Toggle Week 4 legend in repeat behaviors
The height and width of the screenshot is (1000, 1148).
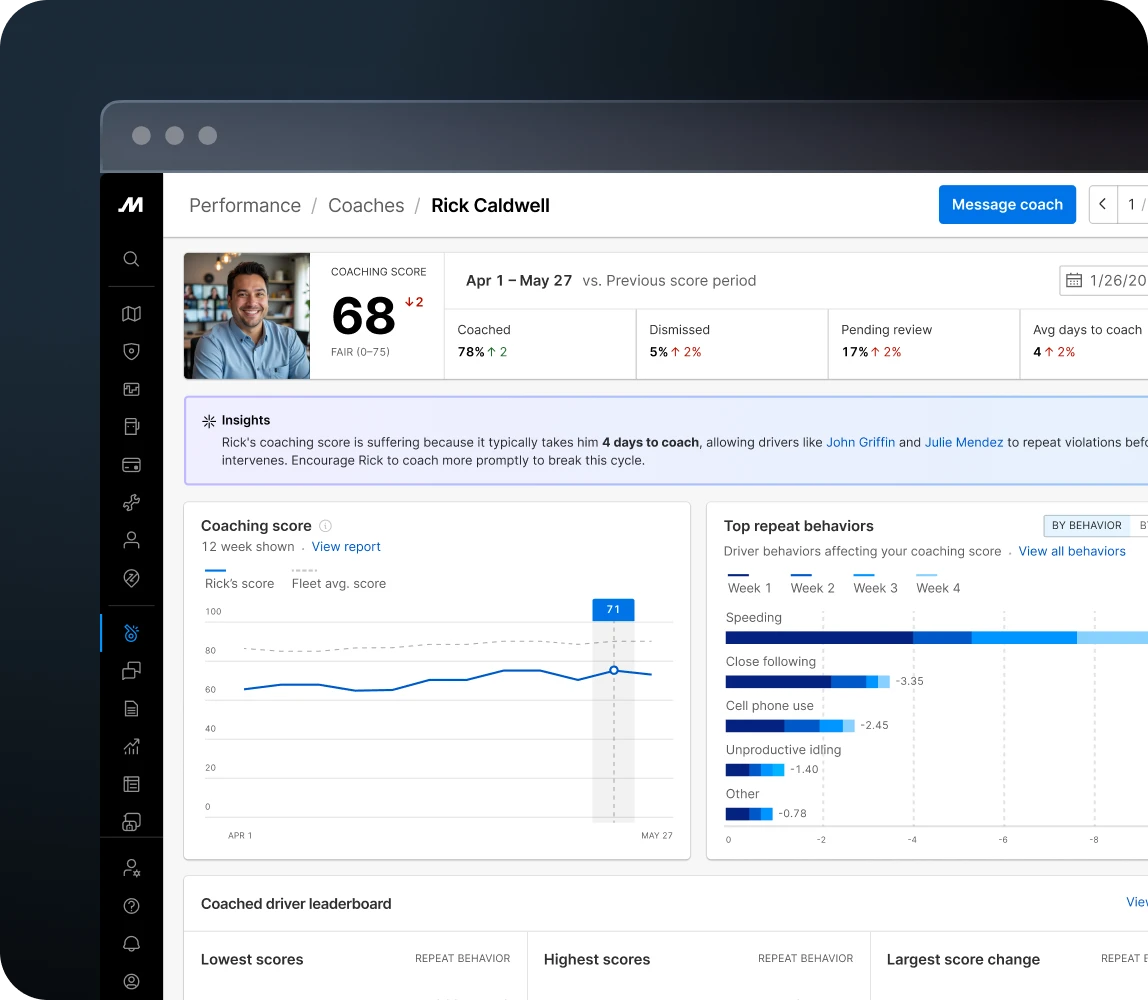tap(938, 583)
